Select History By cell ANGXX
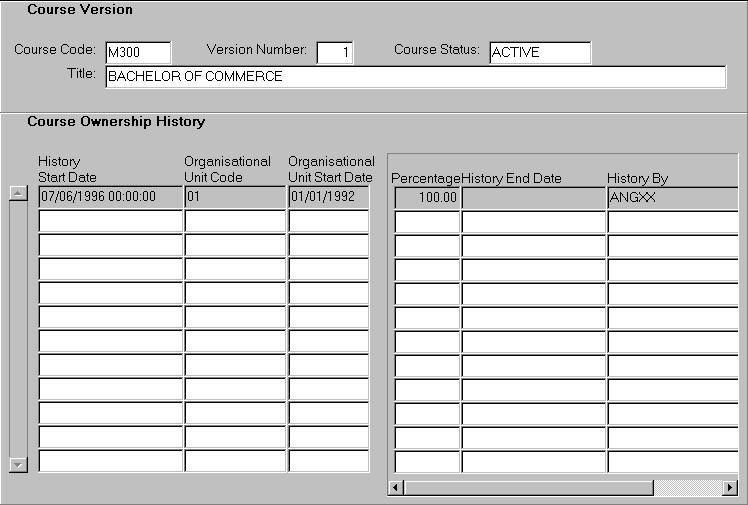Screen dimensions: 748x505 click(672, 197)
